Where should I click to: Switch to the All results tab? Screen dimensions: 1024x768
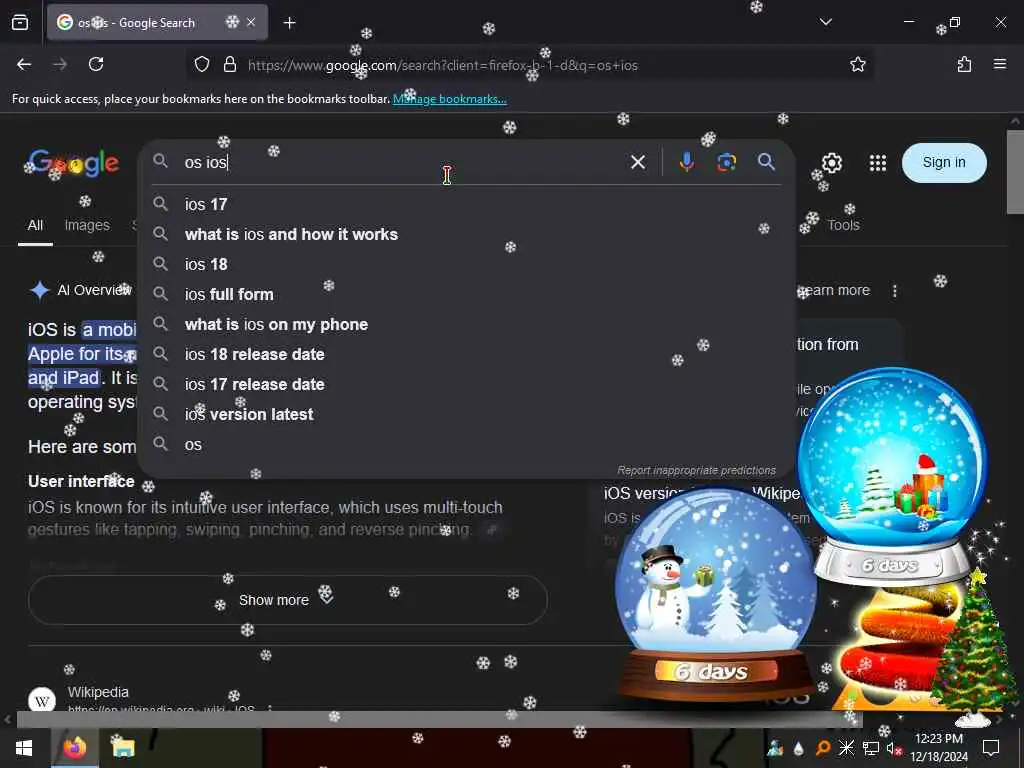[35, 225]
